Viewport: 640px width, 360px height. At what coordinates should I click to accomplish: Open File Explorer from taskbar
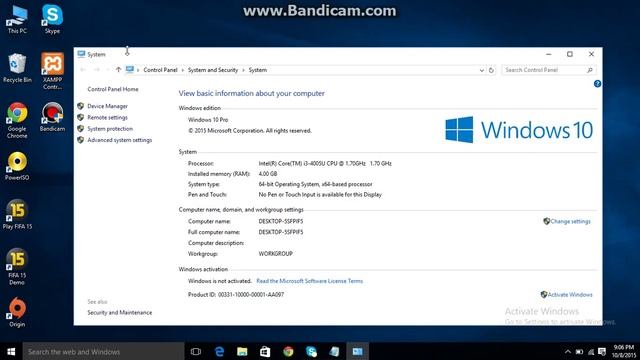pos(242,351)
